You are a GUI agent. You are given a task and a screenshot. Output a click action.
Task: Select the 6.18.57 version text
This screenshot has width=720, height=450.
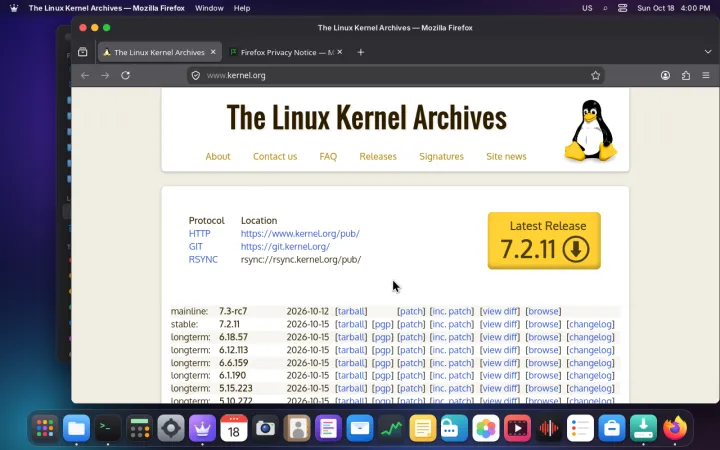pos(233,337)
